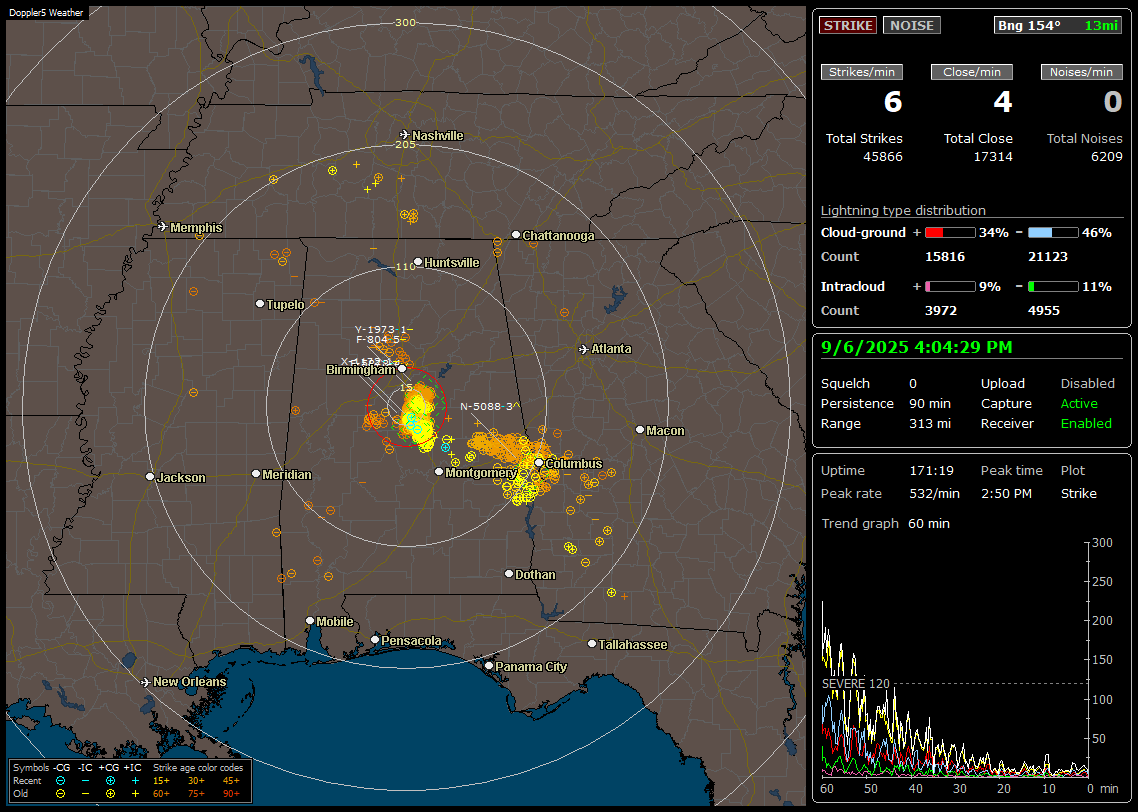1138x812 pixels.
Task: Click the Y-1973-1 storm track label
Action: [381, 329]
